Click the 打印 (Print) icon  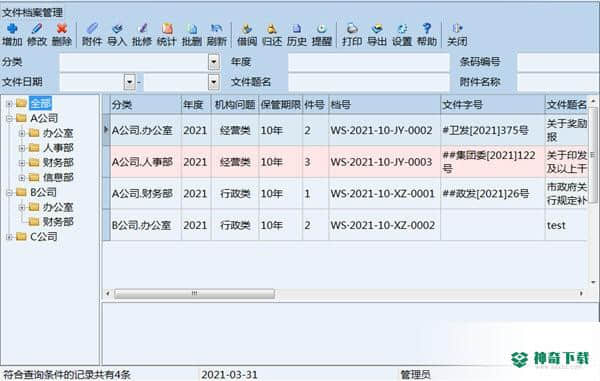pos(352,28)
